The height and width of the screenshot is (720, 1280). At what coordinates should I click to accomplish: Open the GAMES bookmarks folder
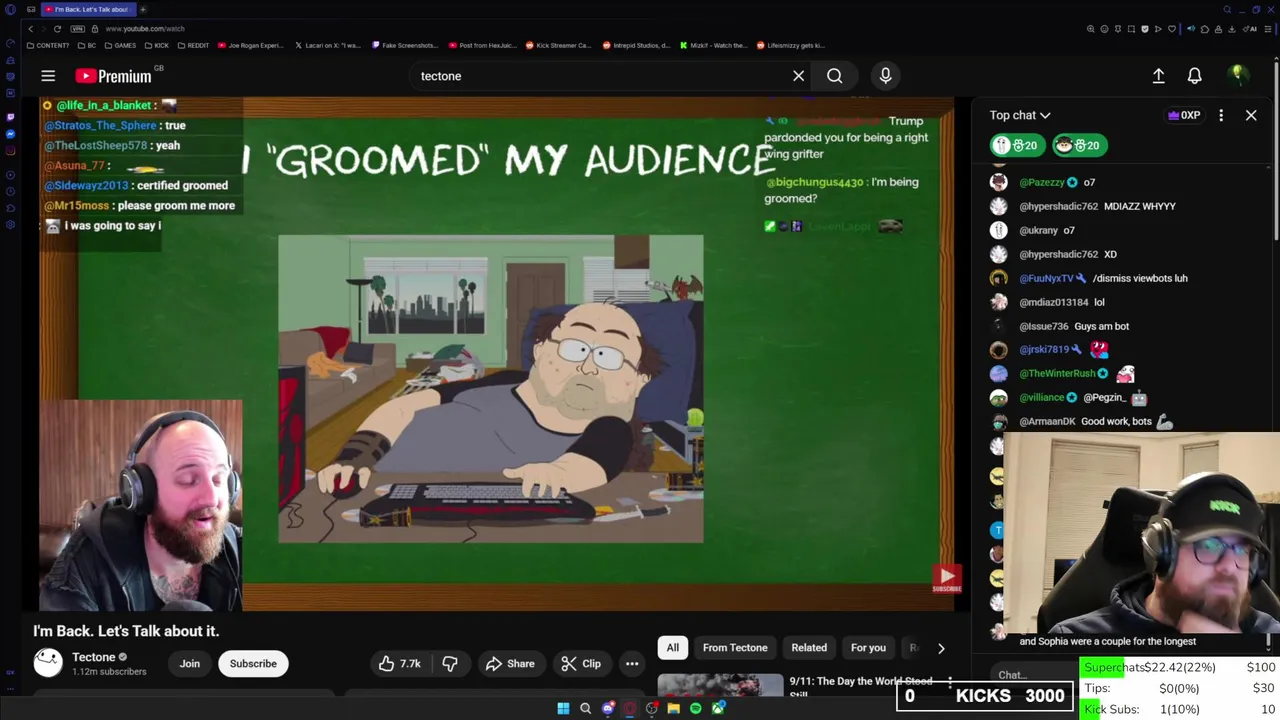[121, 45]
